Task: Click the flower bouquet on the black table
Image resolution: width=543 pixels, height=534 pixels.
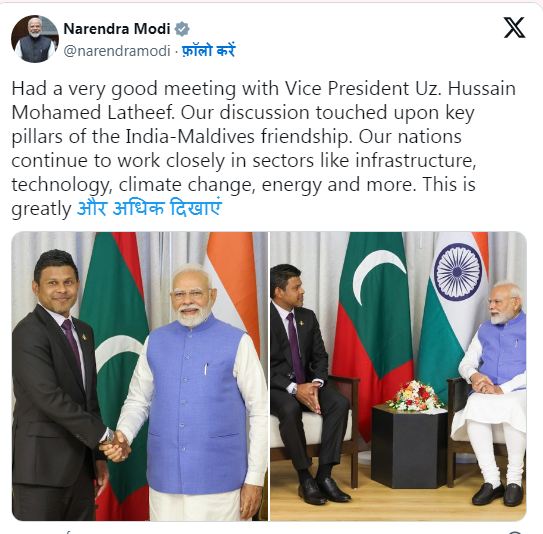Action: coord(415,396)
